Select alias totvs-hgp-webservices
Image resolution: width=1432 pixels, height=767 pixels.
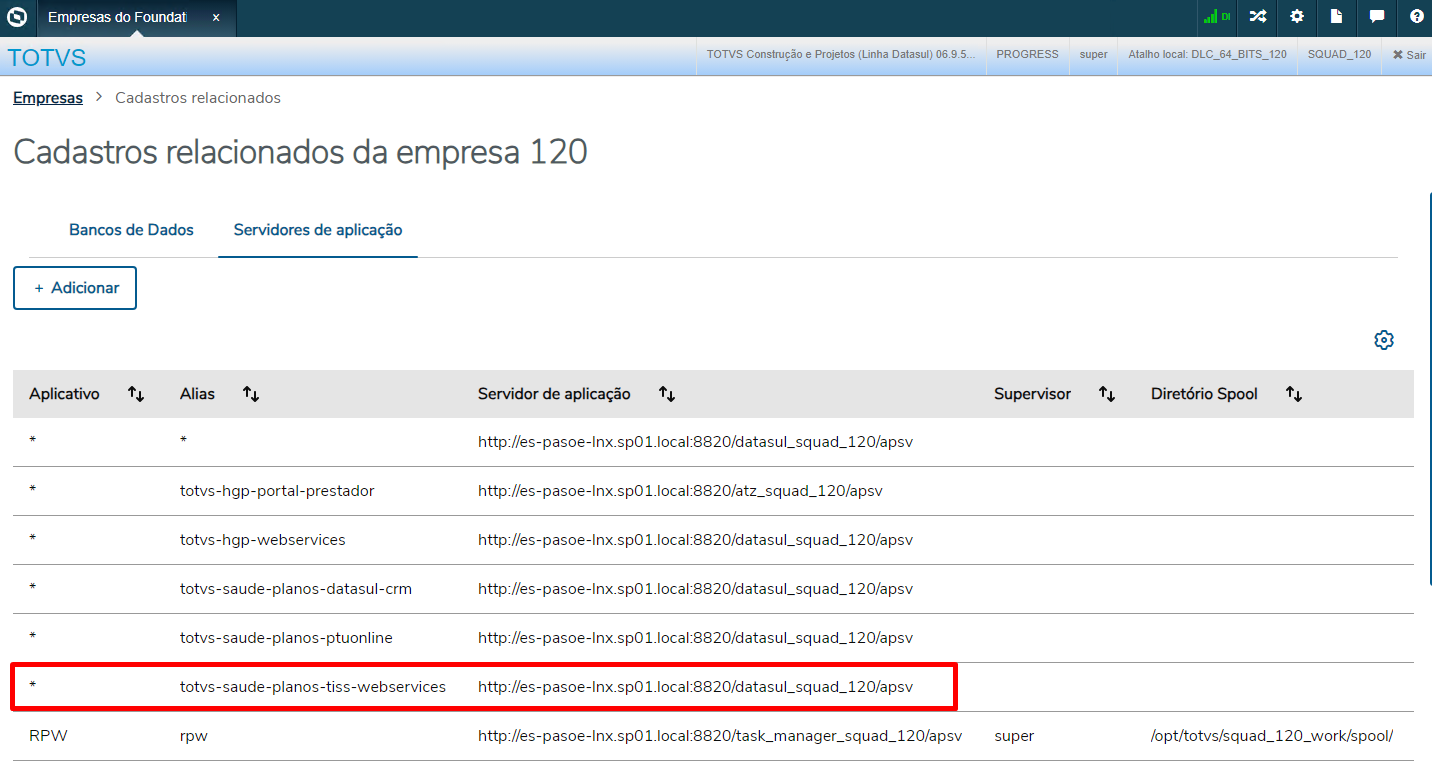coord(263,540)
